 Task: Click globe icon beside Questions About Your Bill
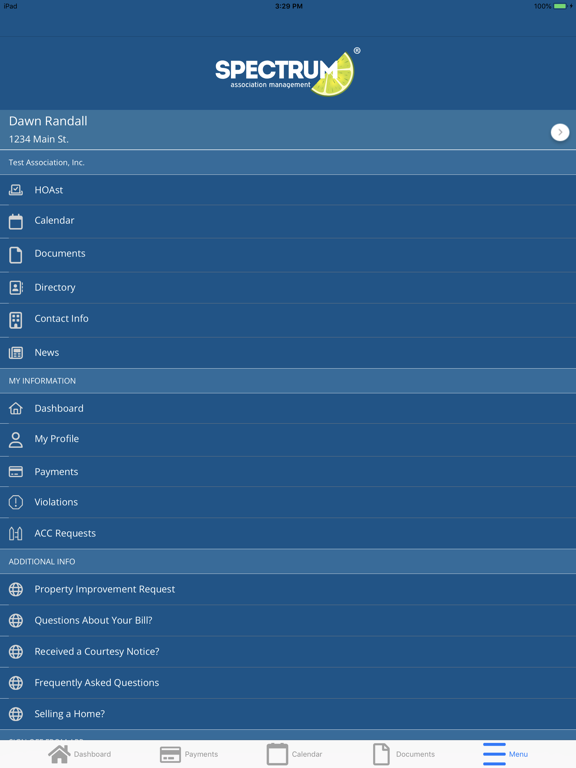16,621
